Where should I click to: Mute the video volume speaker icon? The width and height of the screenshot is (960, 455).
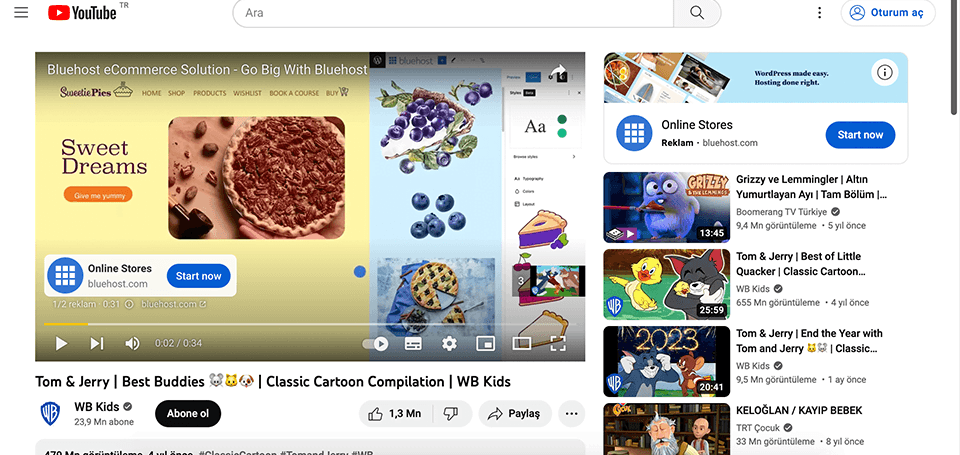pos(132,344)
